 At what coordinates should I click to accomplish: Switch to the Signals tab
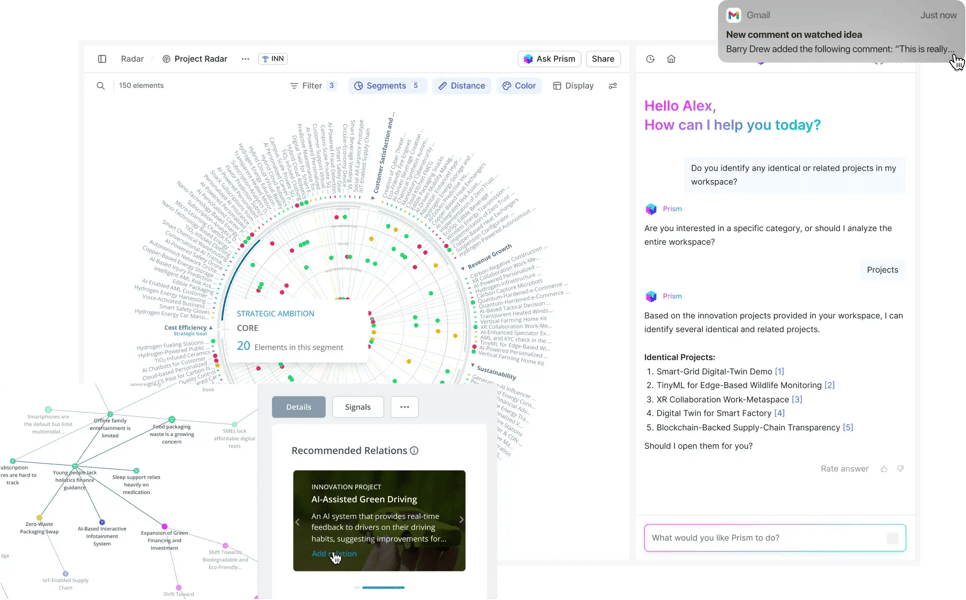coord(358,407)
